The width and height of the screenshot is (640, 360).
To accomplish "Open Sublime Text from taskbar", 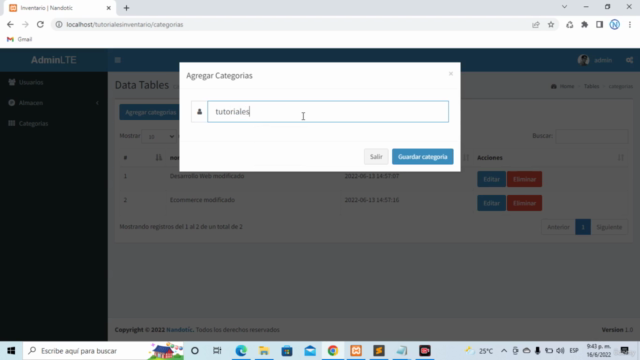I will coord(379,351).
